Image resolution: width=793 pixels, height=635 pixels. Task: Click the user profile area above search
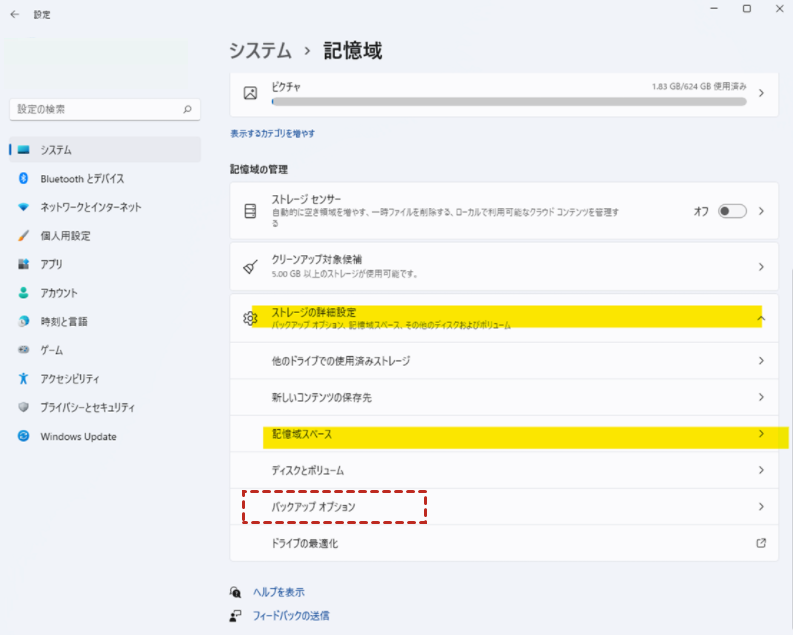tap(96, 65)
